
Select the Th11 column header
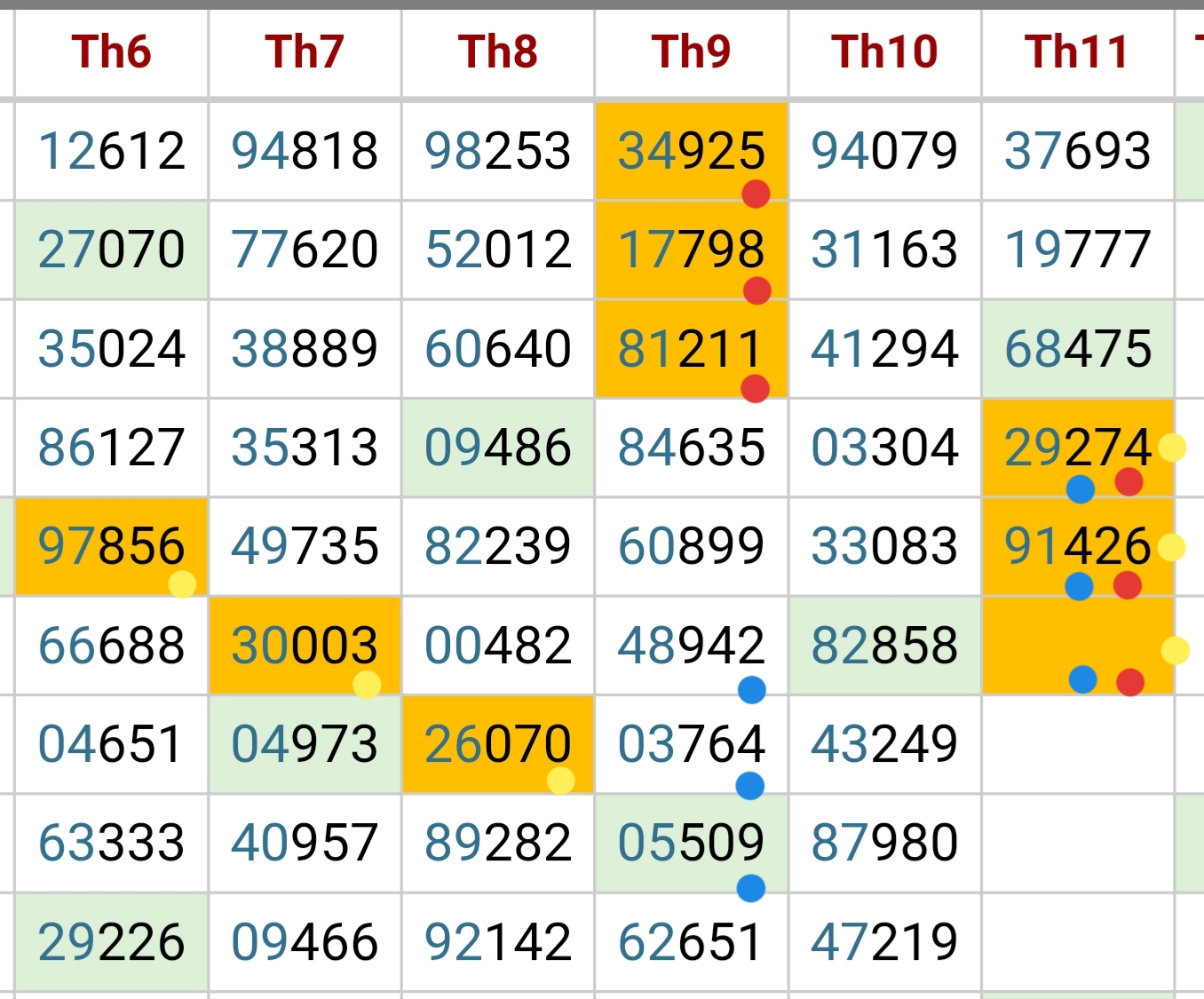click(1078, 52)
